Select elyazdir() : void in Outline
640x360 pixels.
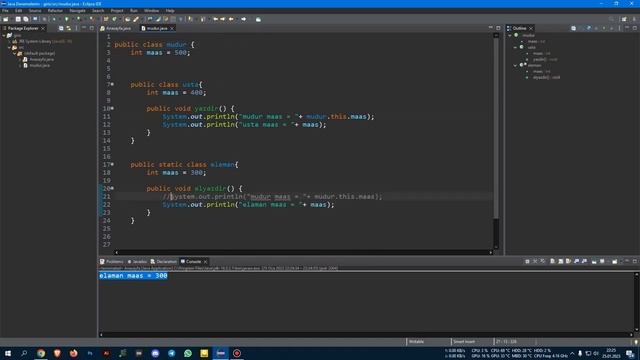click(x=546, y=77)
